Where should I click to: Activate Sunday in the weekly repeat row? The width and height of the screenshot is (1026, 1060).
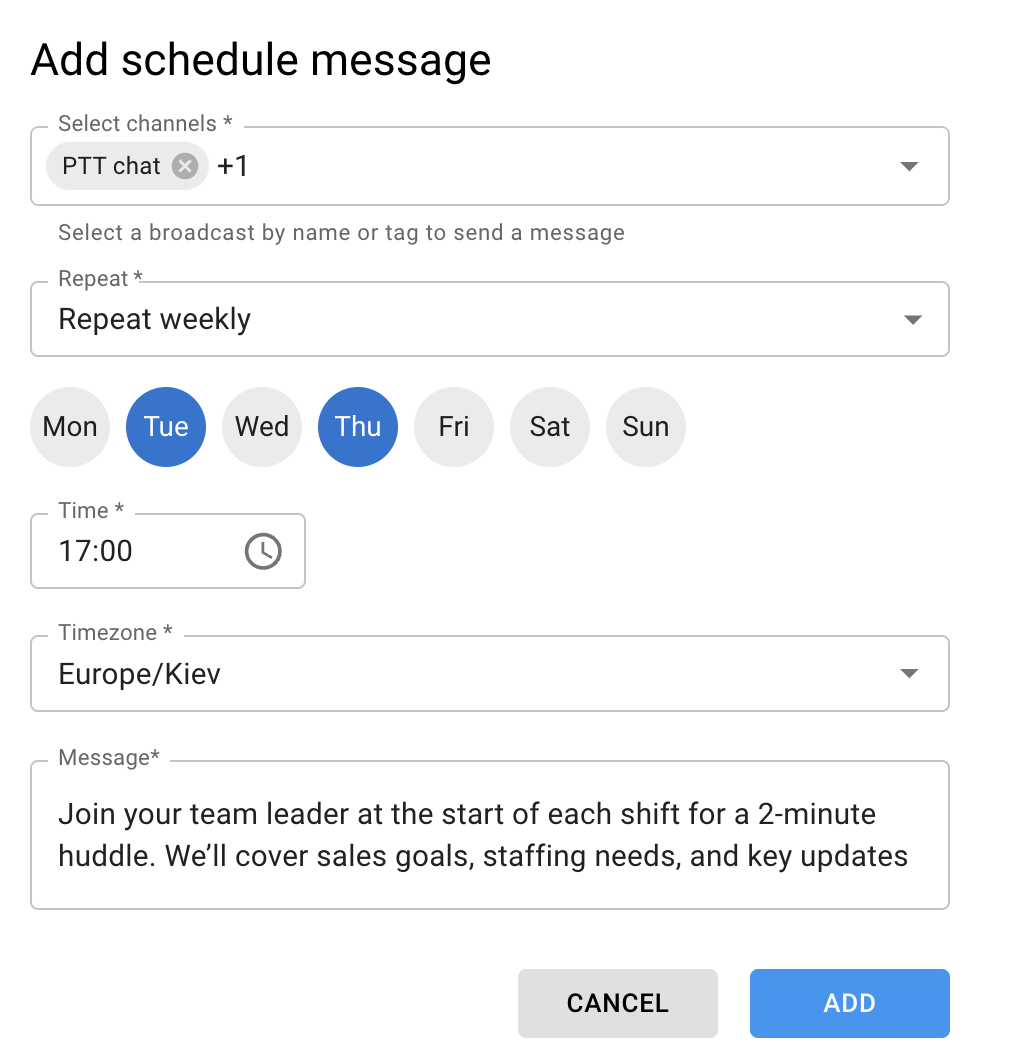click(x=645, y=426)
